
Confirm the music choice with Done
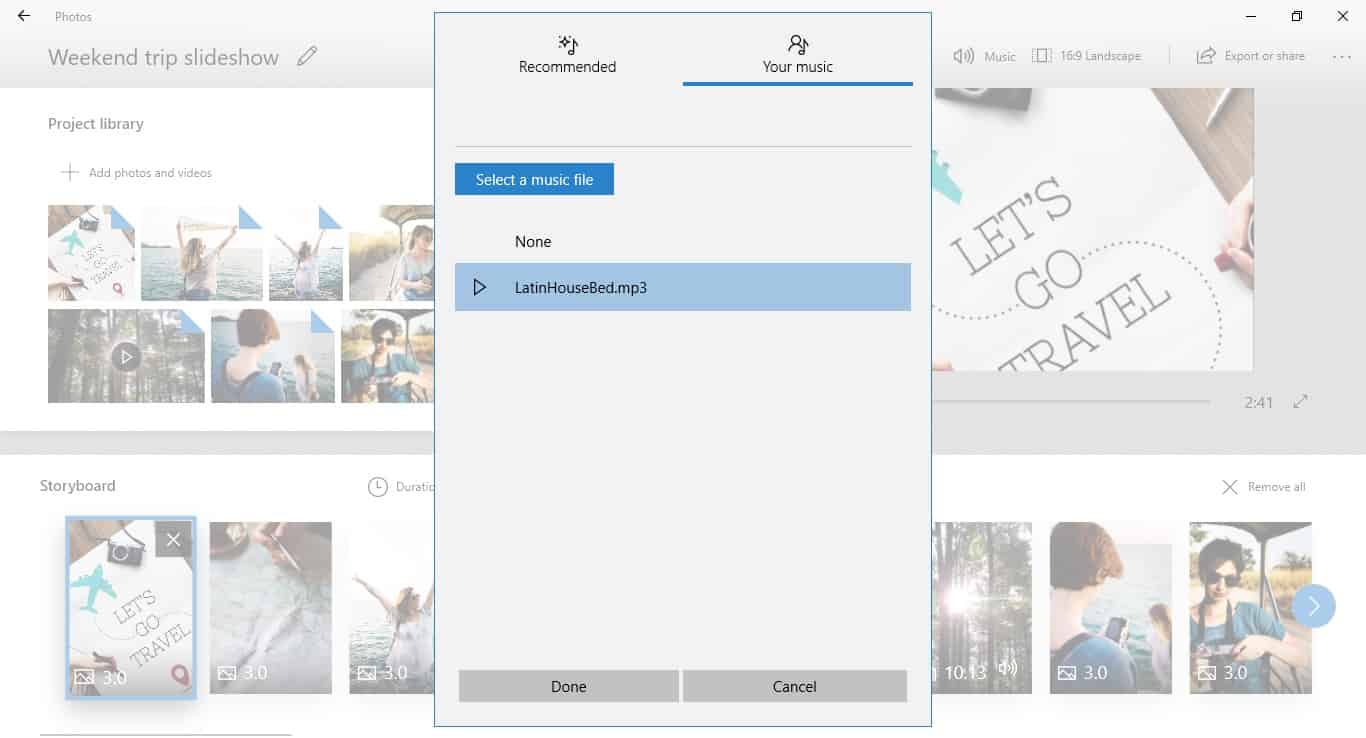pos(567,686)
